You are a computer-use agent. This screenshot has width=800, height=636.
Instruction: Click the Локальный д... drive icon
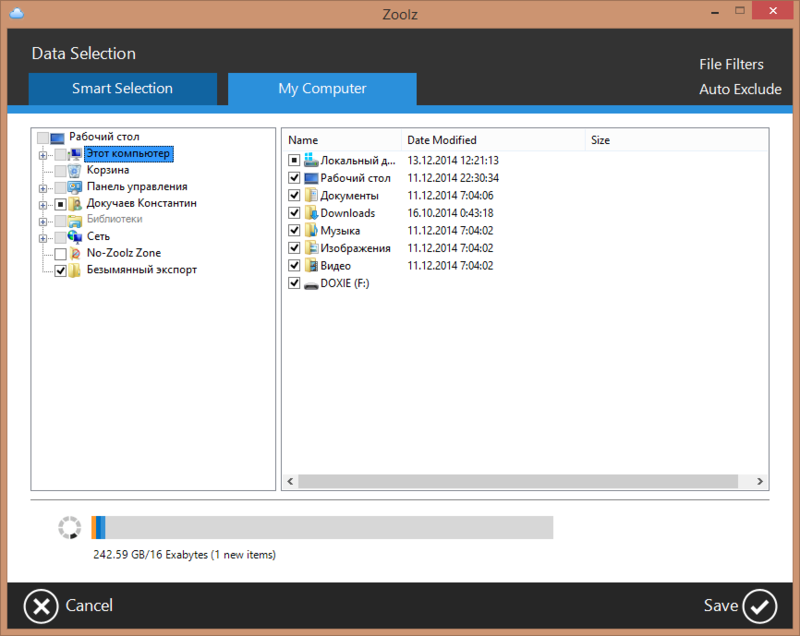(x=311, y=160)
